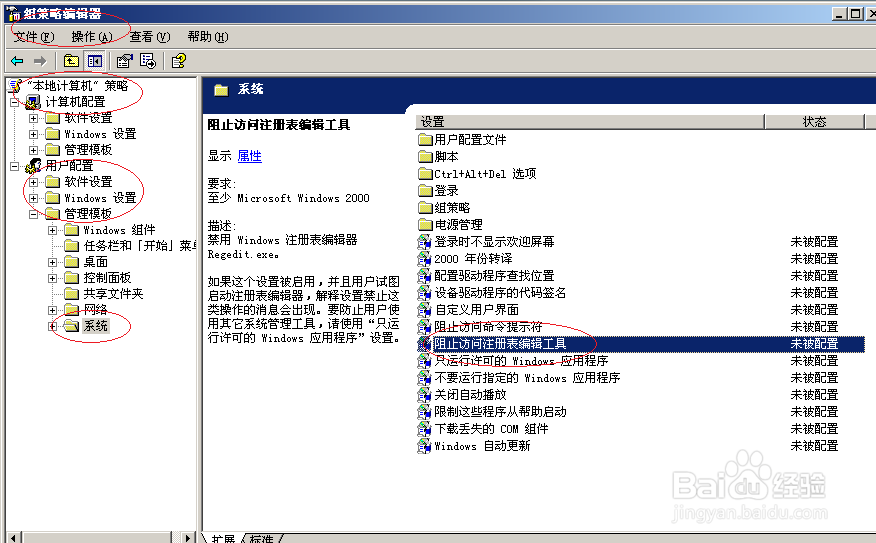This screenshot has height=543, width=876.
Task: Select '本地计算机' 策略 root node
Action: tap(78, 86)
